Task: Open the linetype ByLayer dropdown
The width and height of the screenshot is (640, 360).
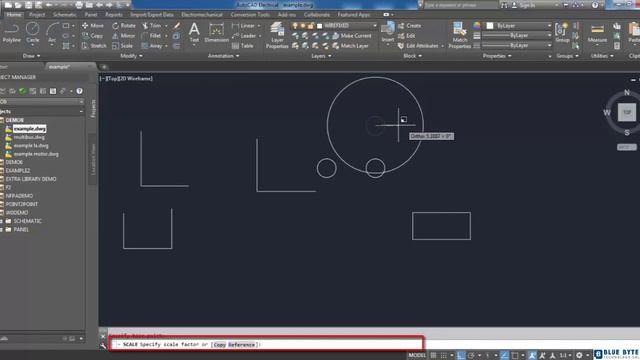Action: pyautogui.click(x=517, y=45)
